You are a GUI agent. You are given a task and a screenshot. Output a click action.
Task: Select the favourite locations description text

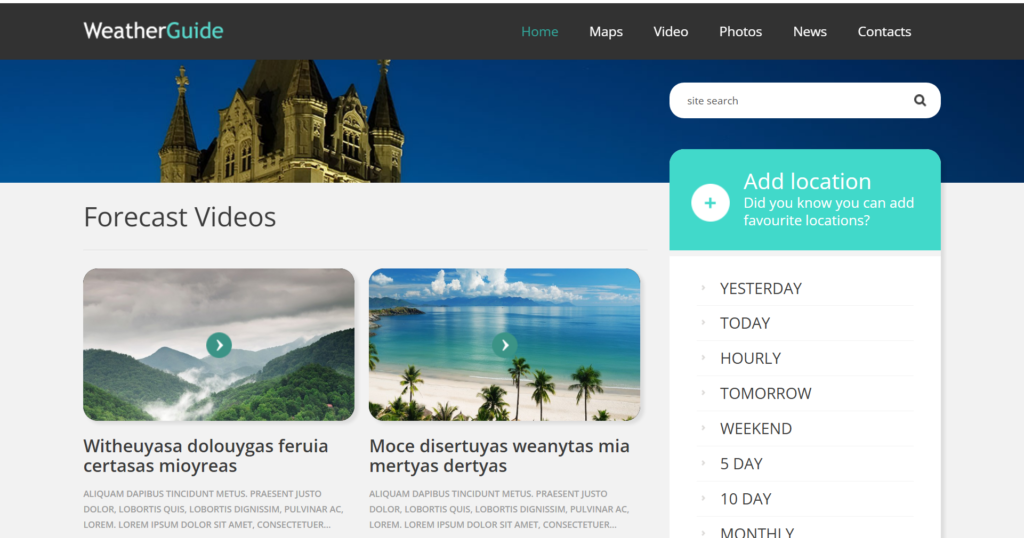pyautogui.click(x=829, y=212)
